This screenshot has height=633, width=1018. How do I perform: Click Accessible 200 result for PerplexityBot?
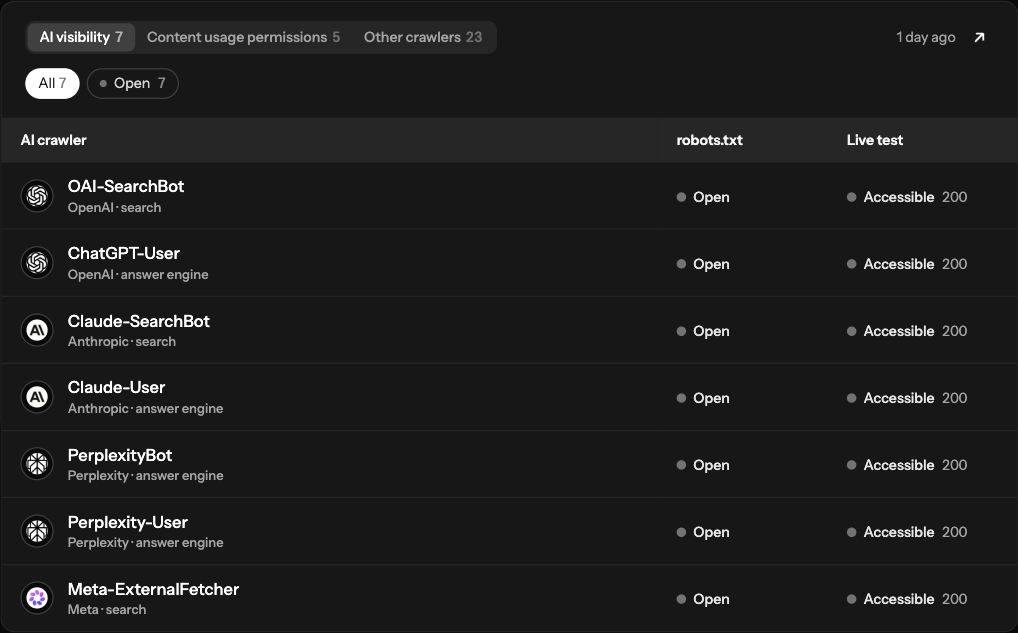(x=907, y=465)
